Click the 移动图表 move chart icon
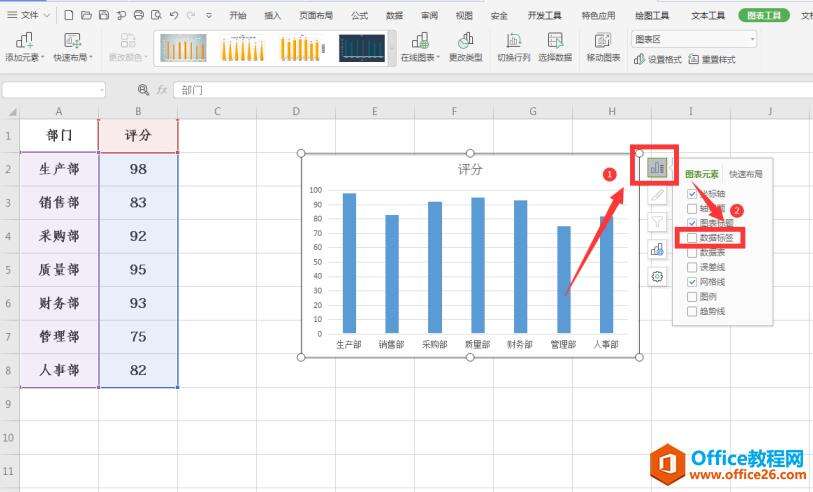 (603, 46)
